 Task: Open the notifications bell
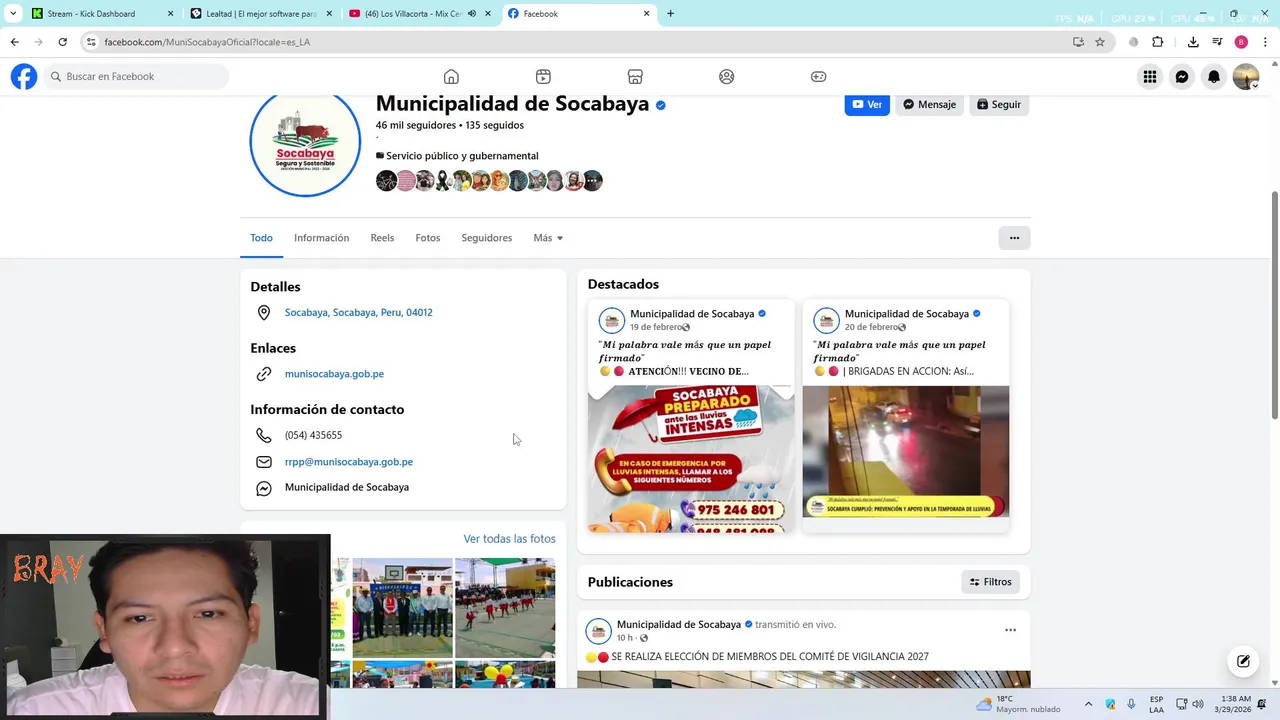[1214, 77]
